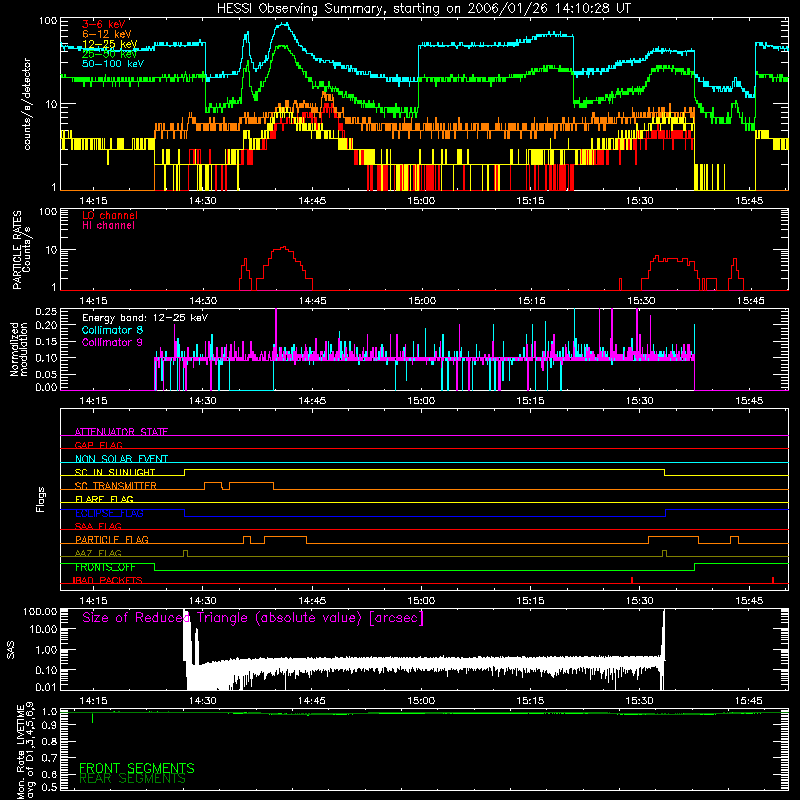
Task: Click the Mon. Rate LIVETIME axis label
Action: [x=24, y=750]
